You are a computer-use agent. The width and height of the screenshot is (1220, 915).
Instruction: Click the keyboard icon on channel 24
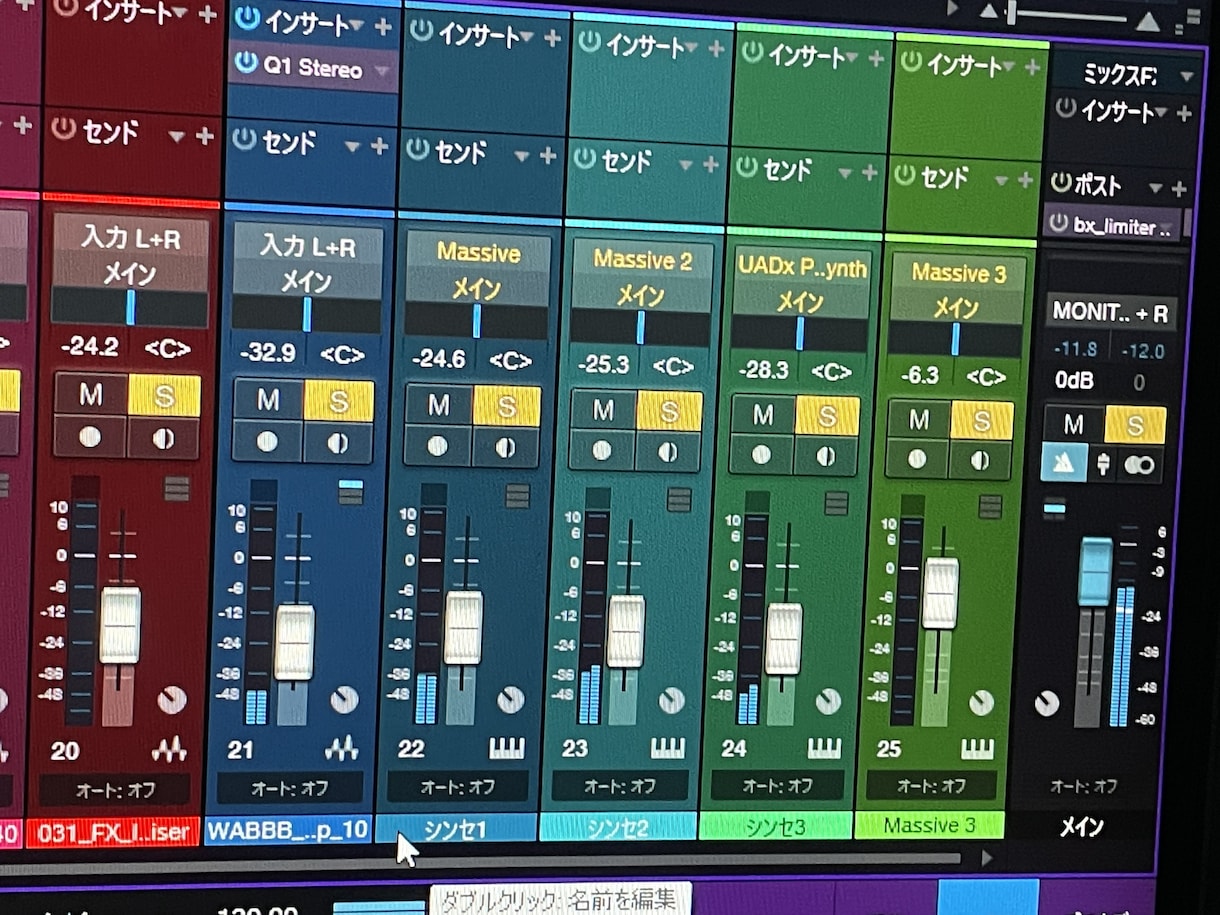coord(824,748)
